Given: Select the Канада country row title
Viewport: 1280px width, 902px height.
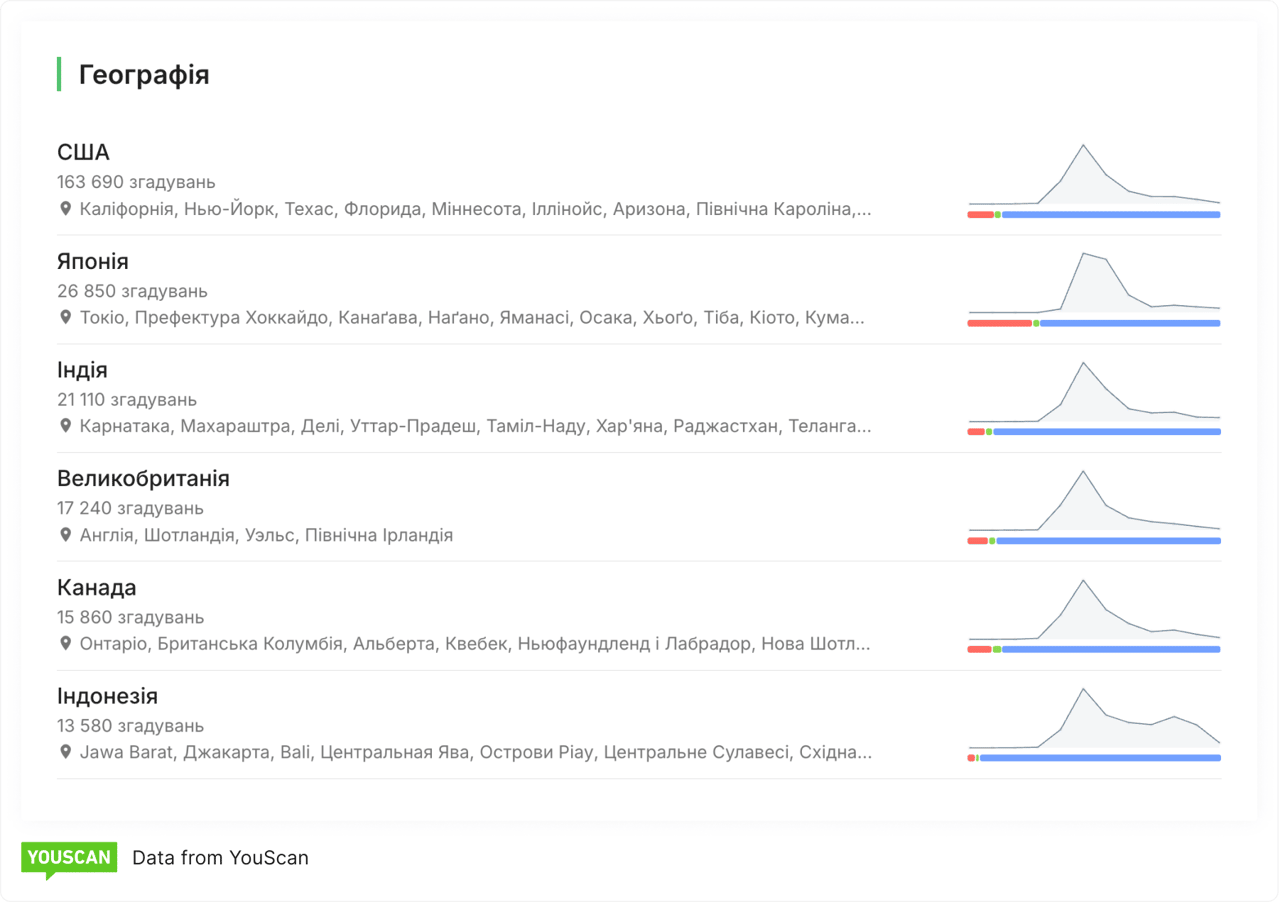Looking at the screenshot, I should 97,588.
